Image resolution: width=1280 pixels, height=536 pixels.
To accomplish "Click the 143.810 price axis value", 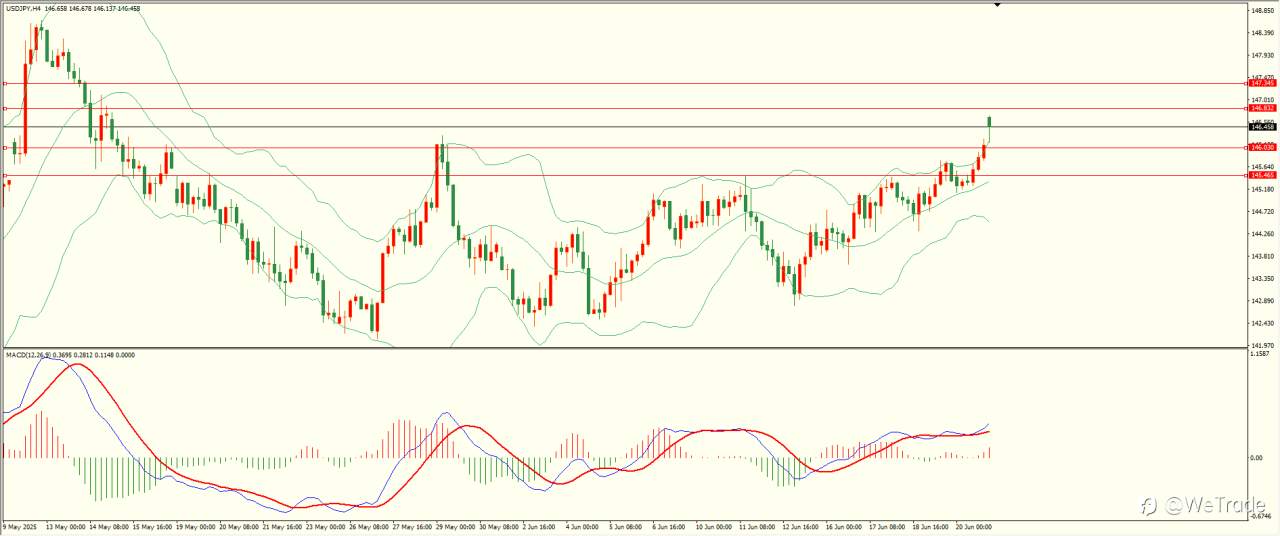I will pyautogui.click(x=1263, y=256).
